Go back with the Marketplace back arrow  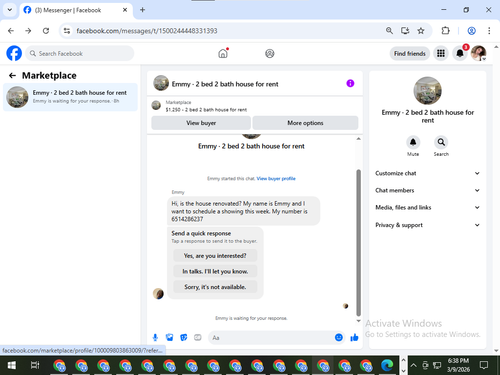click(x=12, y=76)
